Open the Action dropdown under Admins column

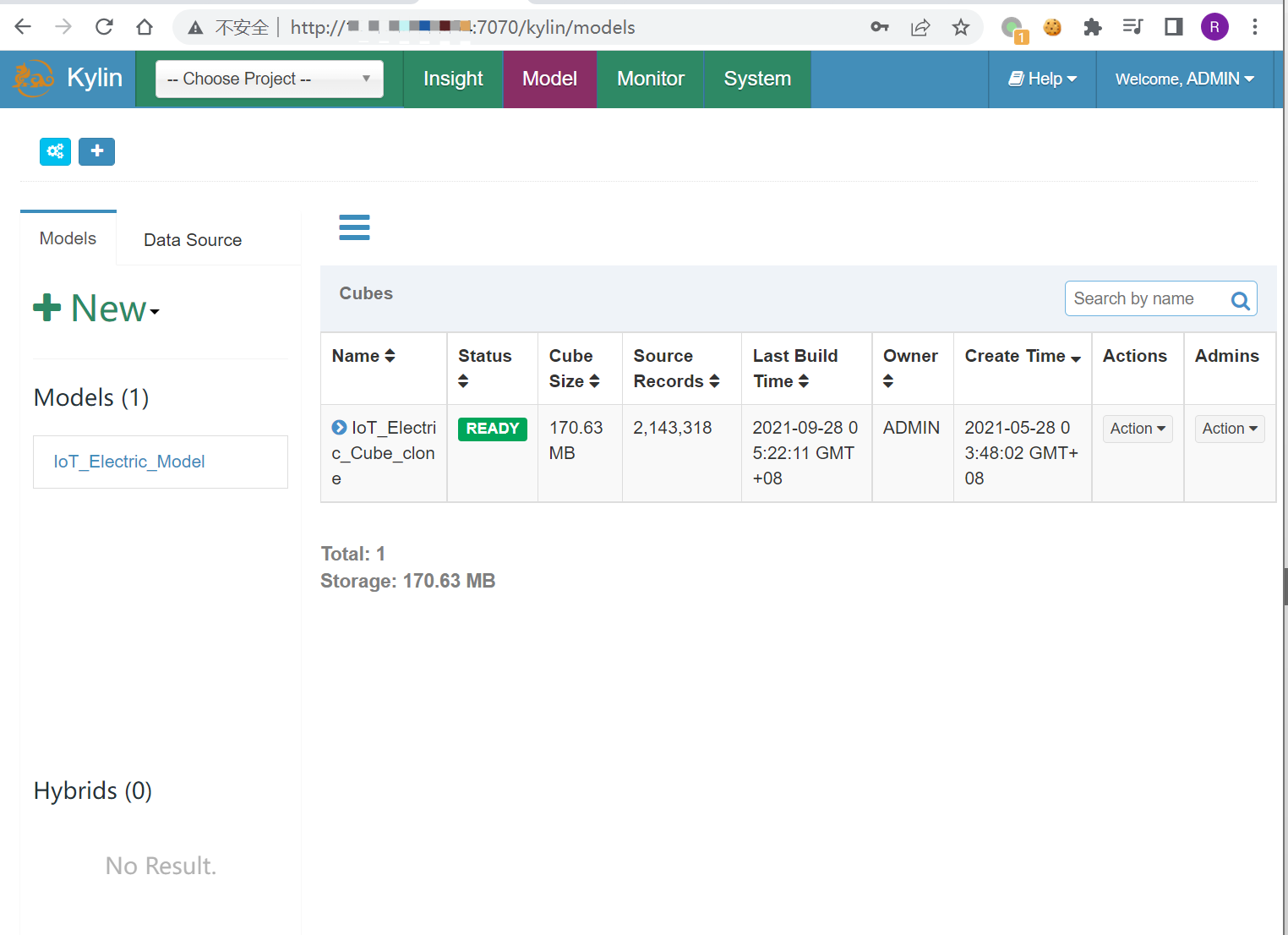(x=1229, y=429)
